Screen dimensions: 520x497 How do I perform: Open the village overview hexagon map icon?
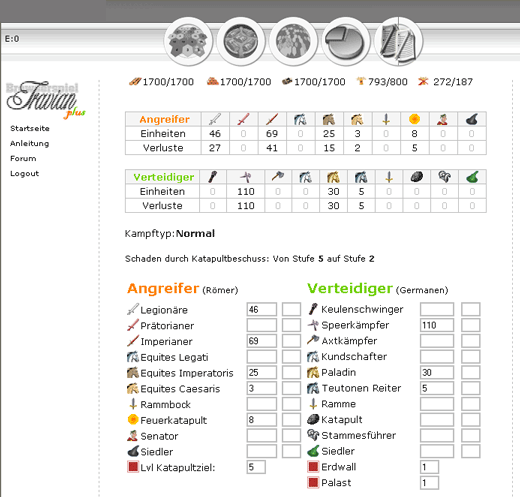(x=188, y=42)
